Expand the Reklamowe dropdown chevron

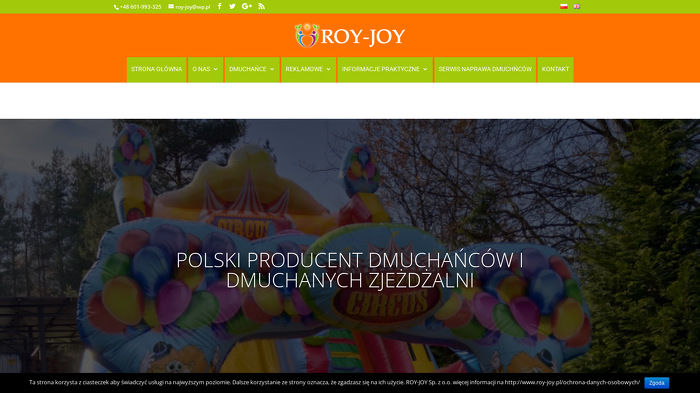click(329, 69)
